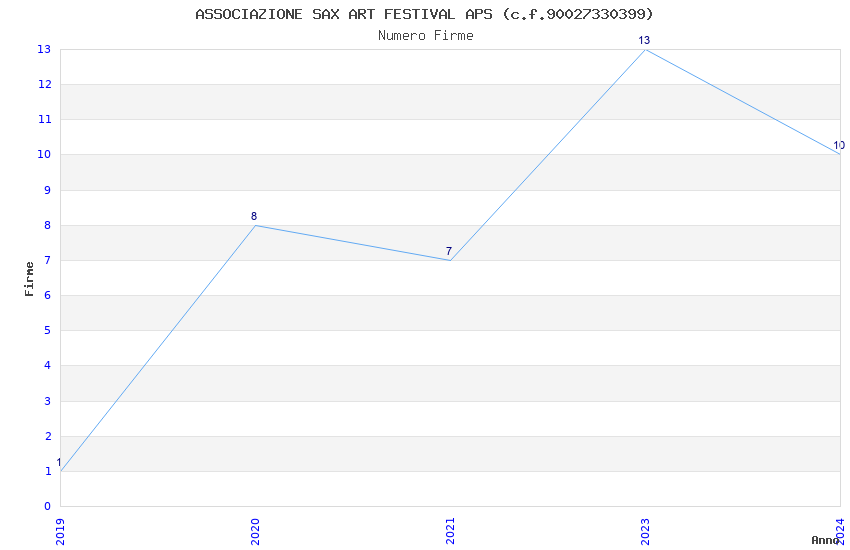Click the 2020 x-axis year label
The image size is (850, 550).
click(255, 532)
